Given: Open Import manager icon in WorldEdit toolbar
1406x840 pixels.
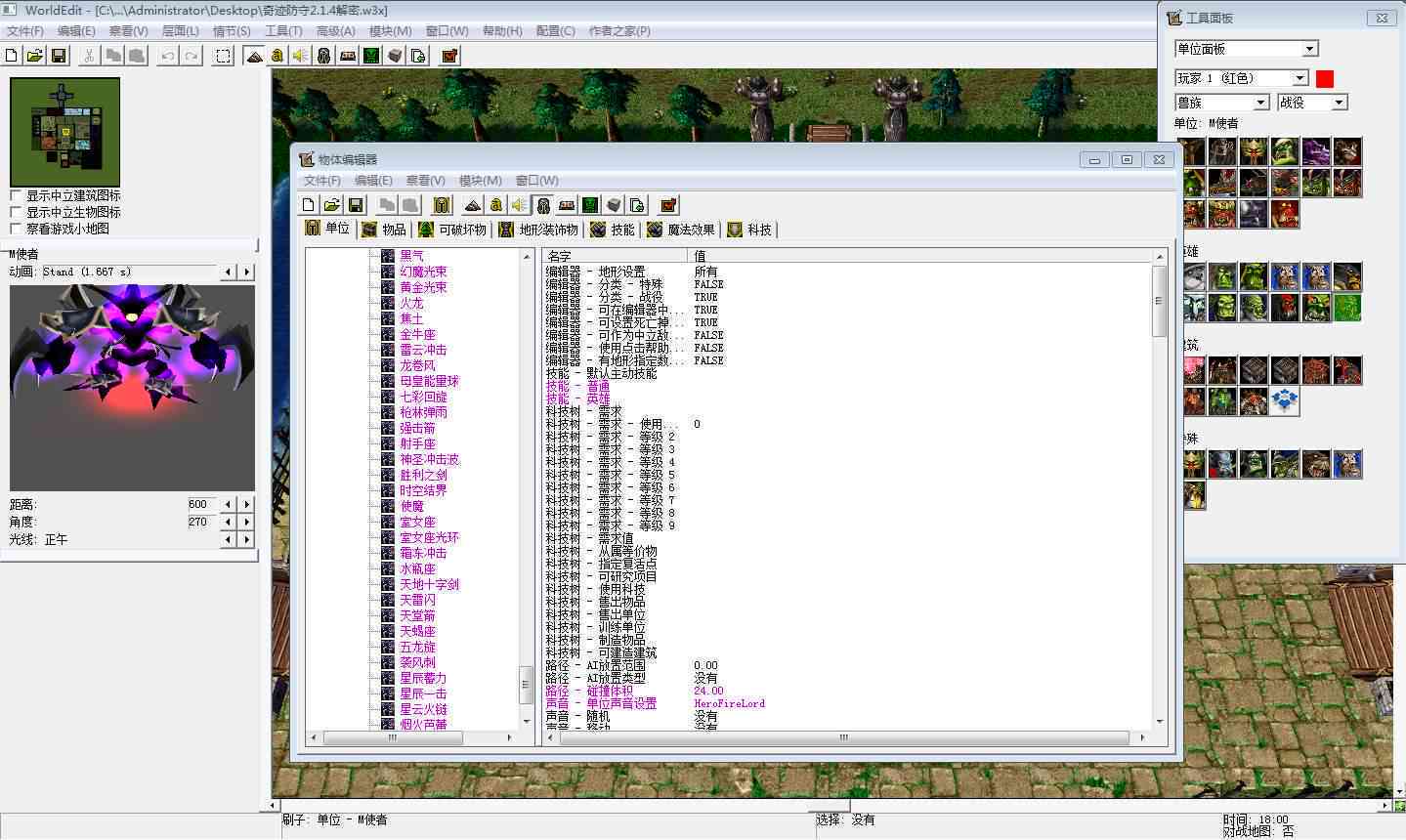Looking at the screenshot, I should tap(418, 56).
